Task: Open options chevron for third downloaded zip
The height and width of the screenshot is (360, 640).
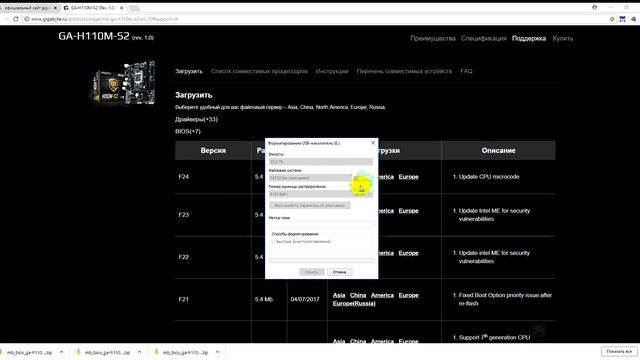Action: coord(217,352)
